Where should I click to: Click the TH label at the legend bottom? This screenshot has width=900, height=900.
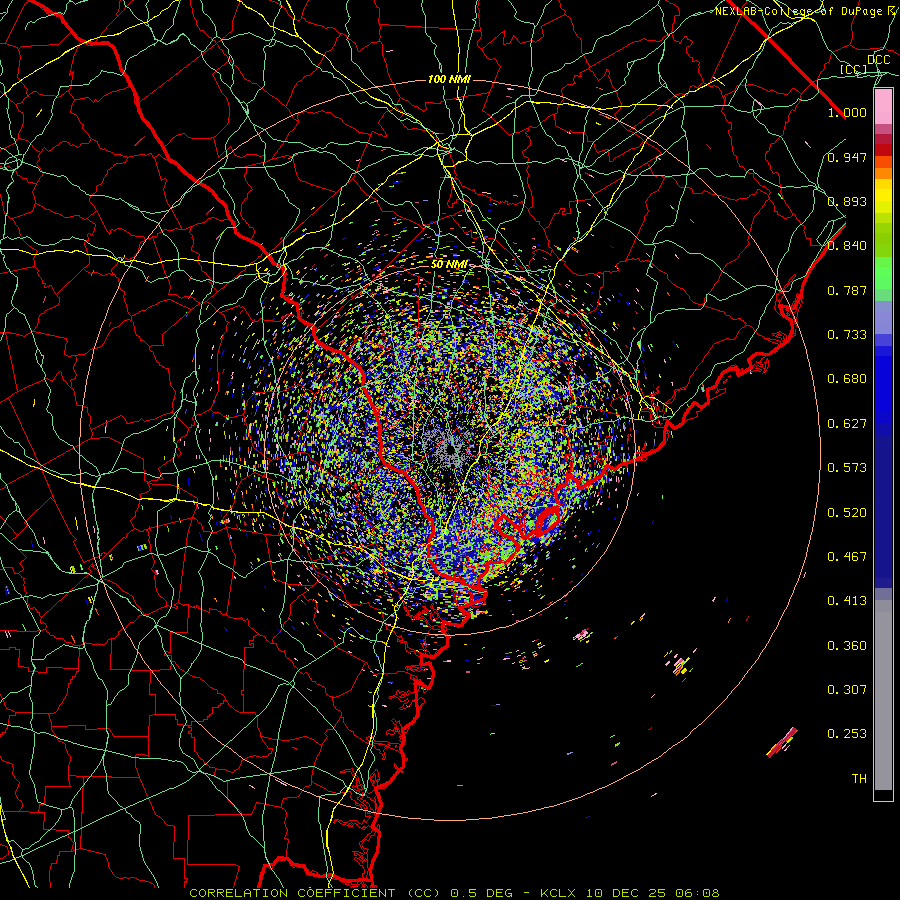pyautogui.click(x=859, y=779)
